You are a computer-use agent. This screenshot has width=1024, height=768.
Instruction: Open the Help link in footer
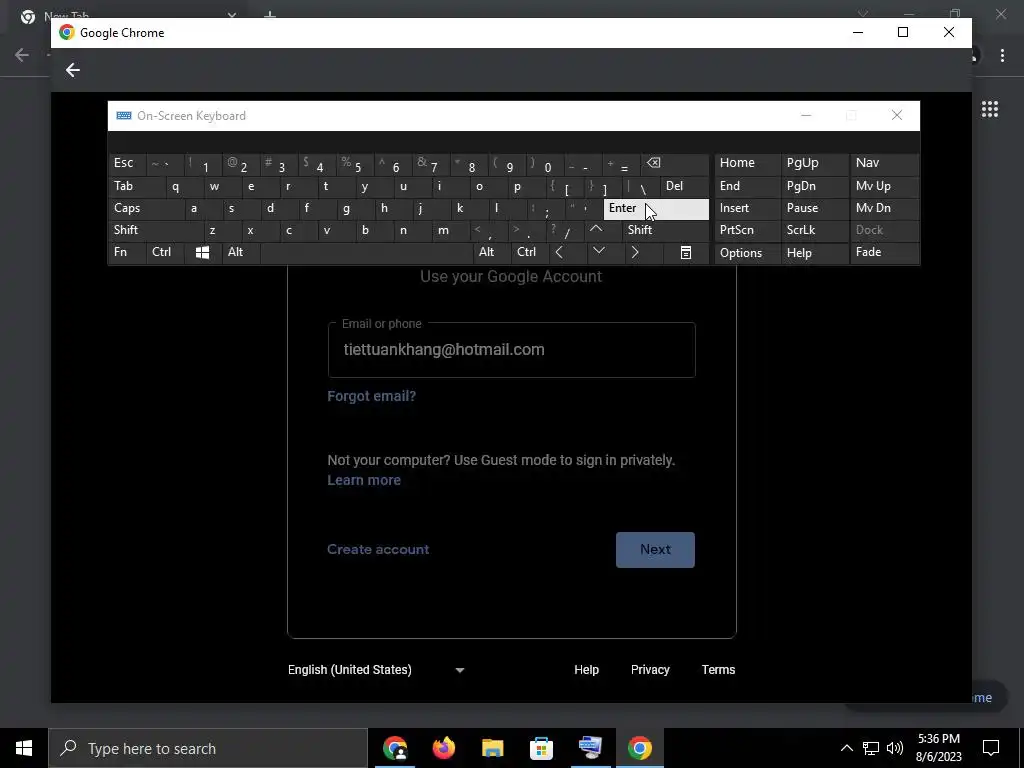click(x=586, y=670)
